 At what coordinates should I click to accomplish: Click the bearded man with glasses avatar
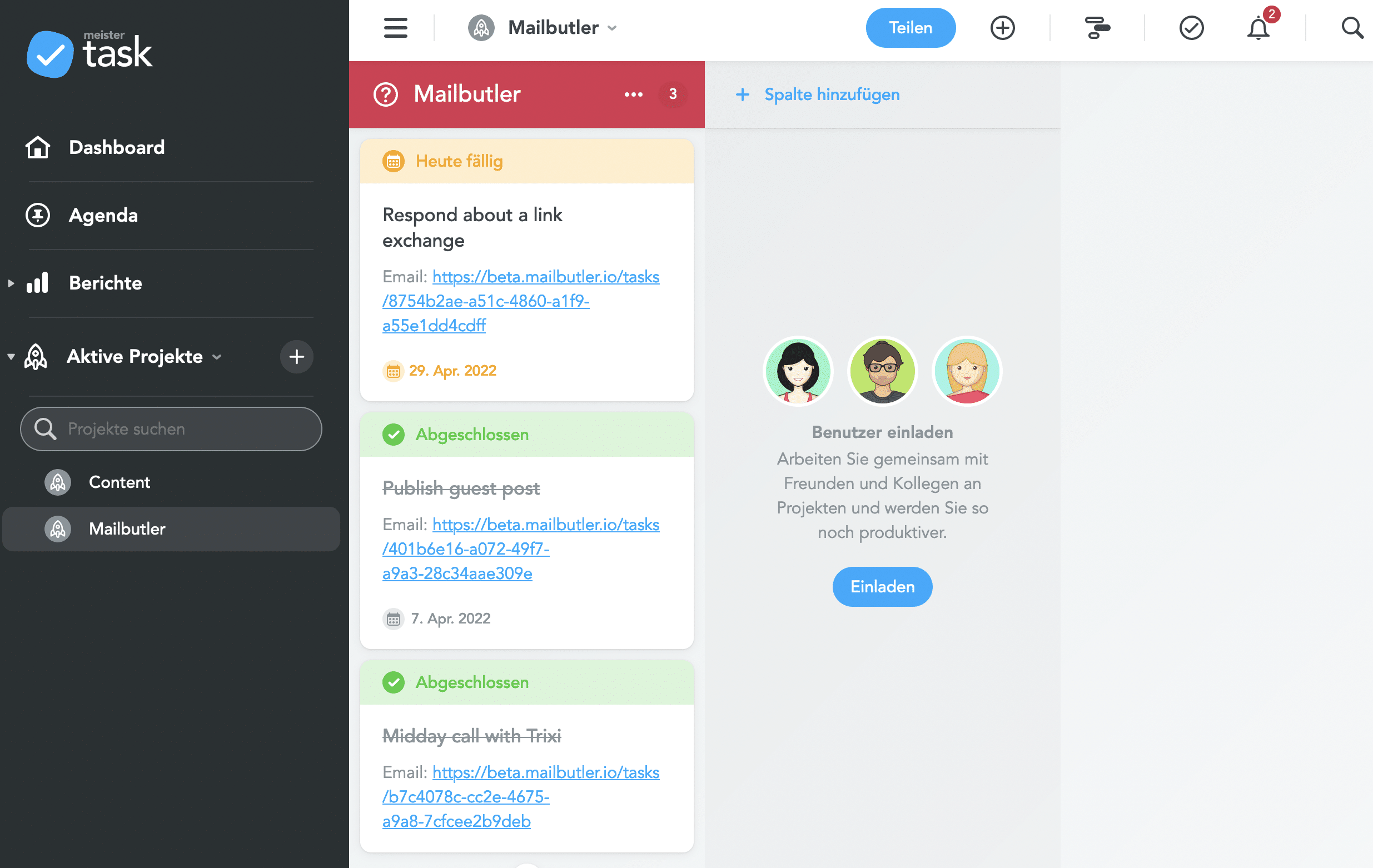(x=882, y=371)
